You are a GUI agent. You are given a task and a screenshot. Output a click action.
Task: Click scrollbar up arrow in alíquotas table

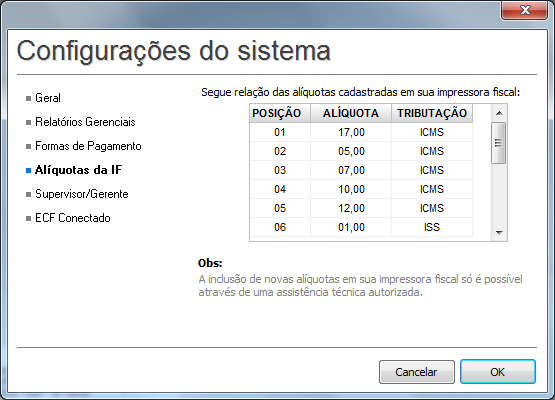pos(499,113)
